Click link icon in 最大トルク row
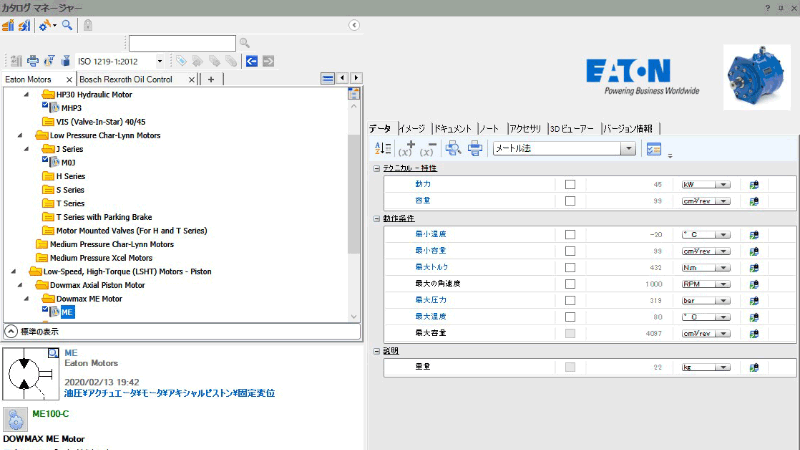Viewport: 800px width, 450px height. point(754,268)
